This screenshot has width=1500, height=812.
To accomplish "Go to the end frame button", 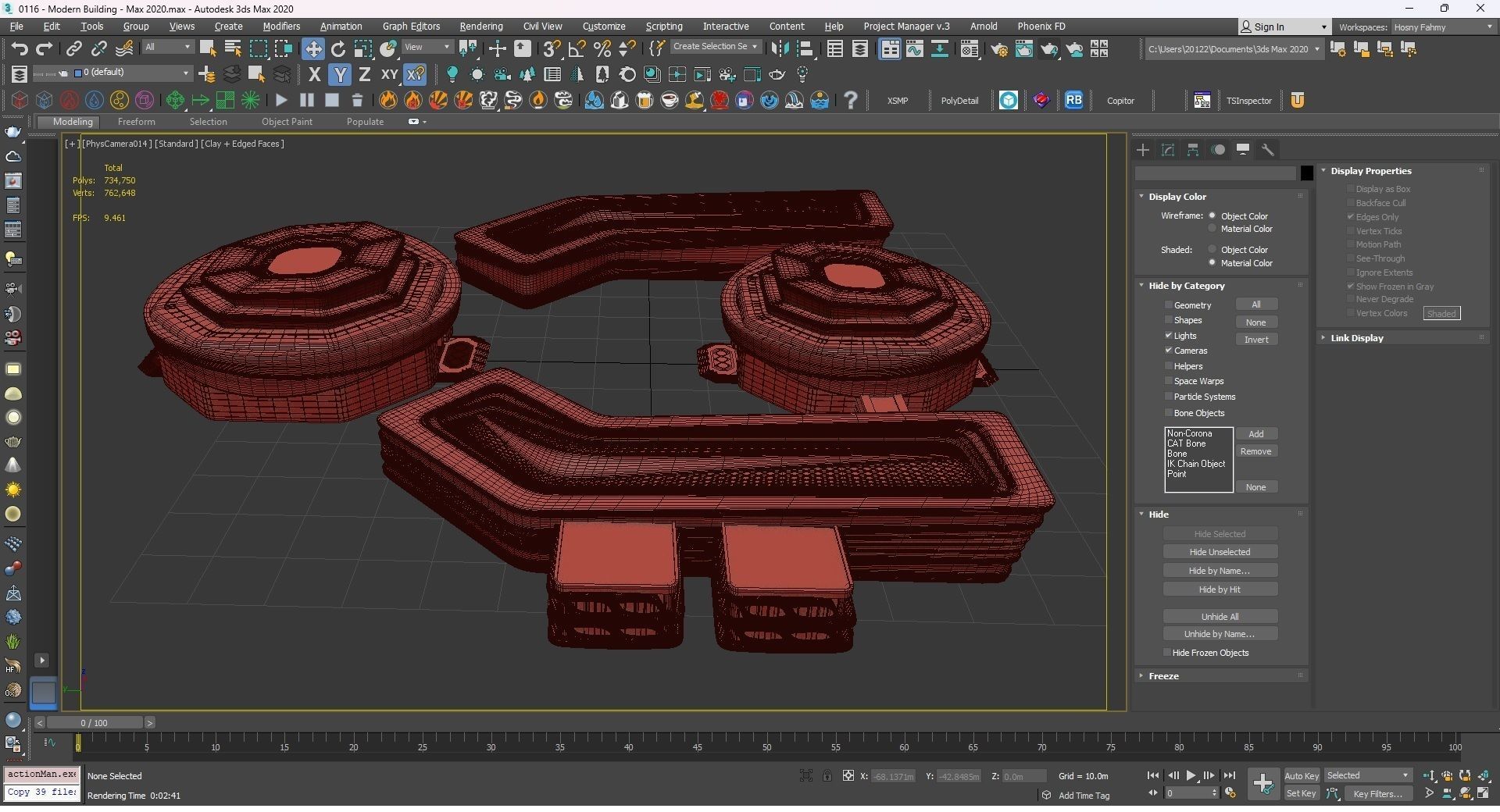I will pyautogui.click(x=1229, y=775).
